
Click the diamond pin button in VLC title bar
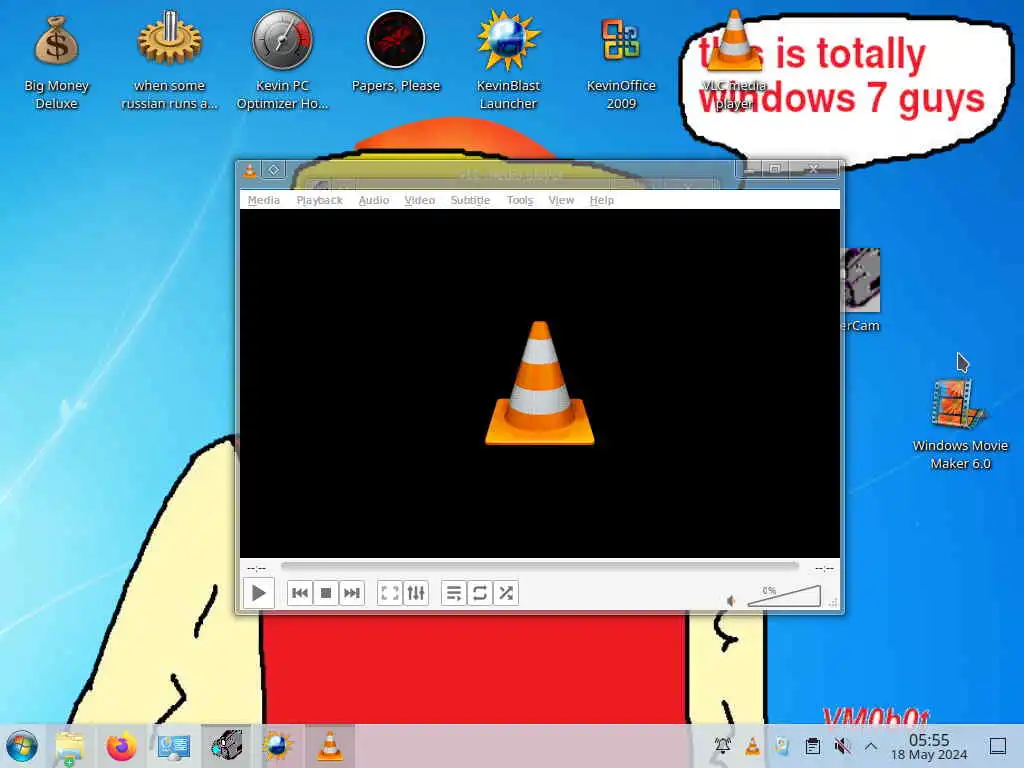(274, 170)
